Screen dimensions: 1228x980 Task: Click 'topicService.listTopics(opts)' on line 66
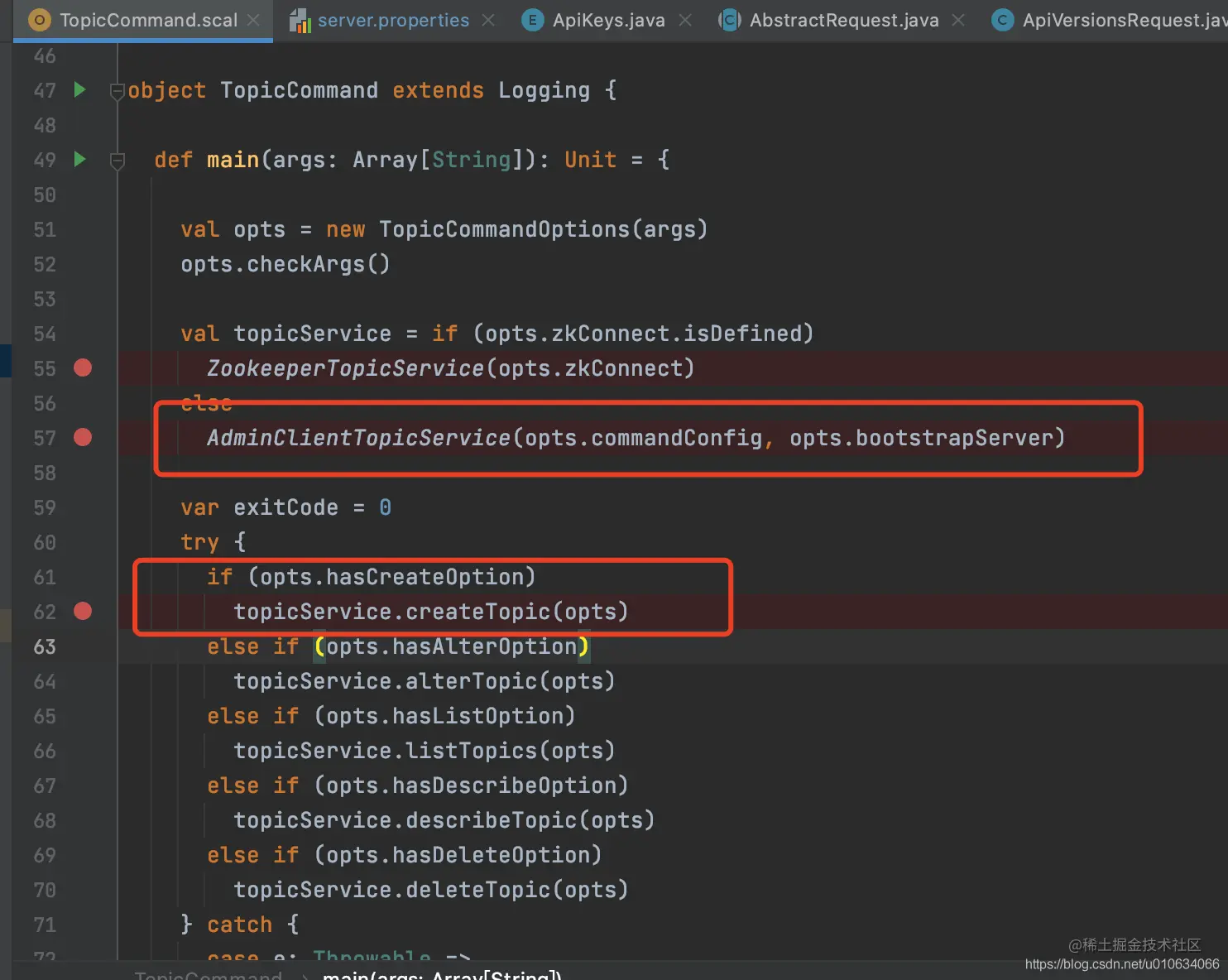425,751
